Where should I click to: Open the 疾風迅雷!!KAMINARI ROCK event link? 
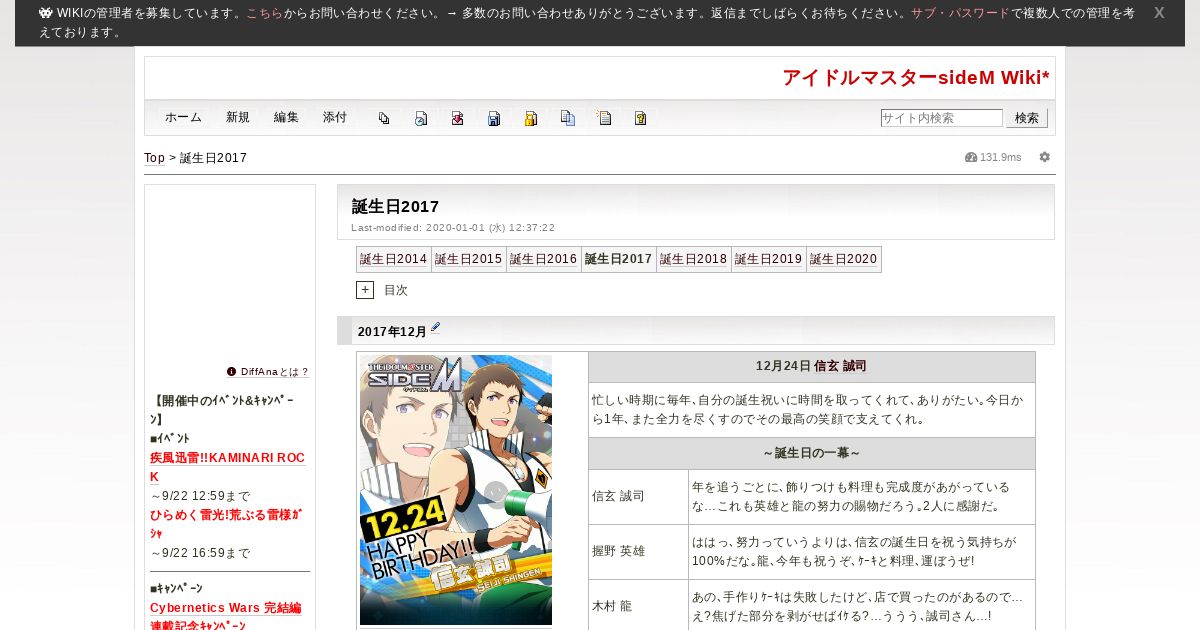tap(228, 467)
